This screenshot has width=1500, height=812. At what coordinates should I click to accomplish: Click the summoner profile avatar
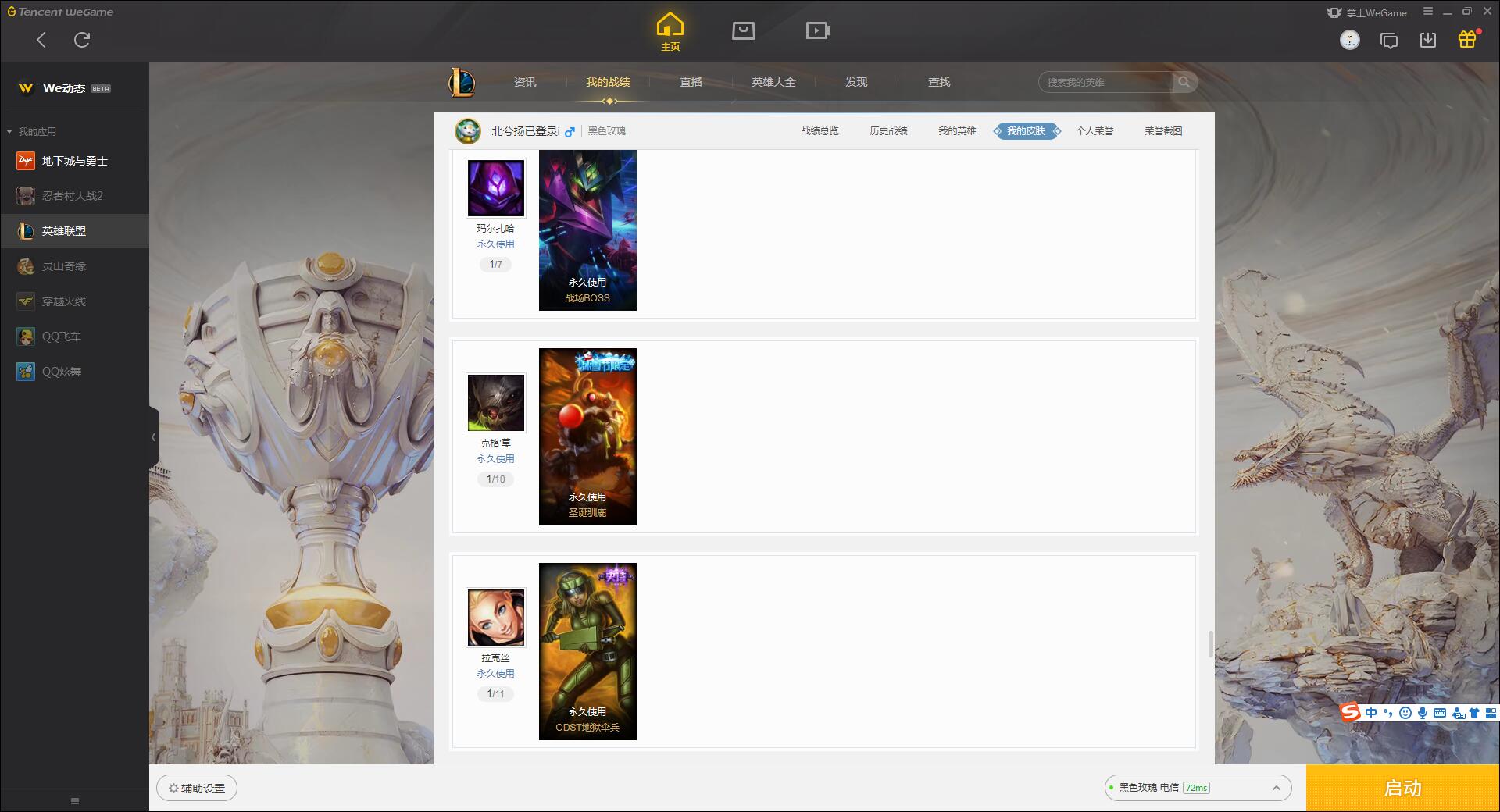click(468, 131)
